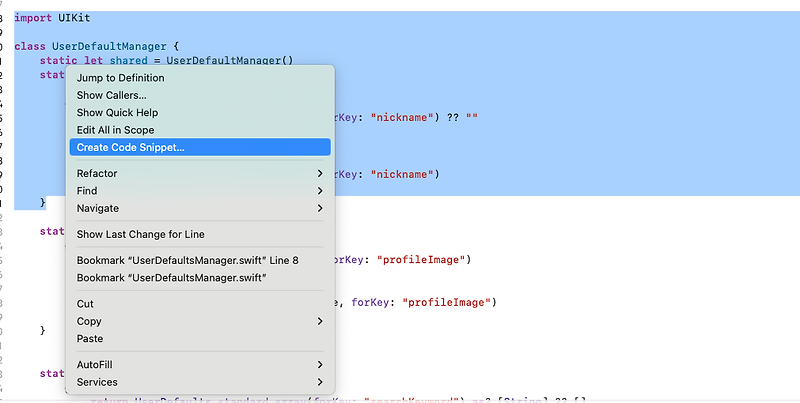Viewport: 800px width, 403px height.
Task: Choose Bookmark "UserDefaultsManager.swift" without line
Action: point(200,278)
